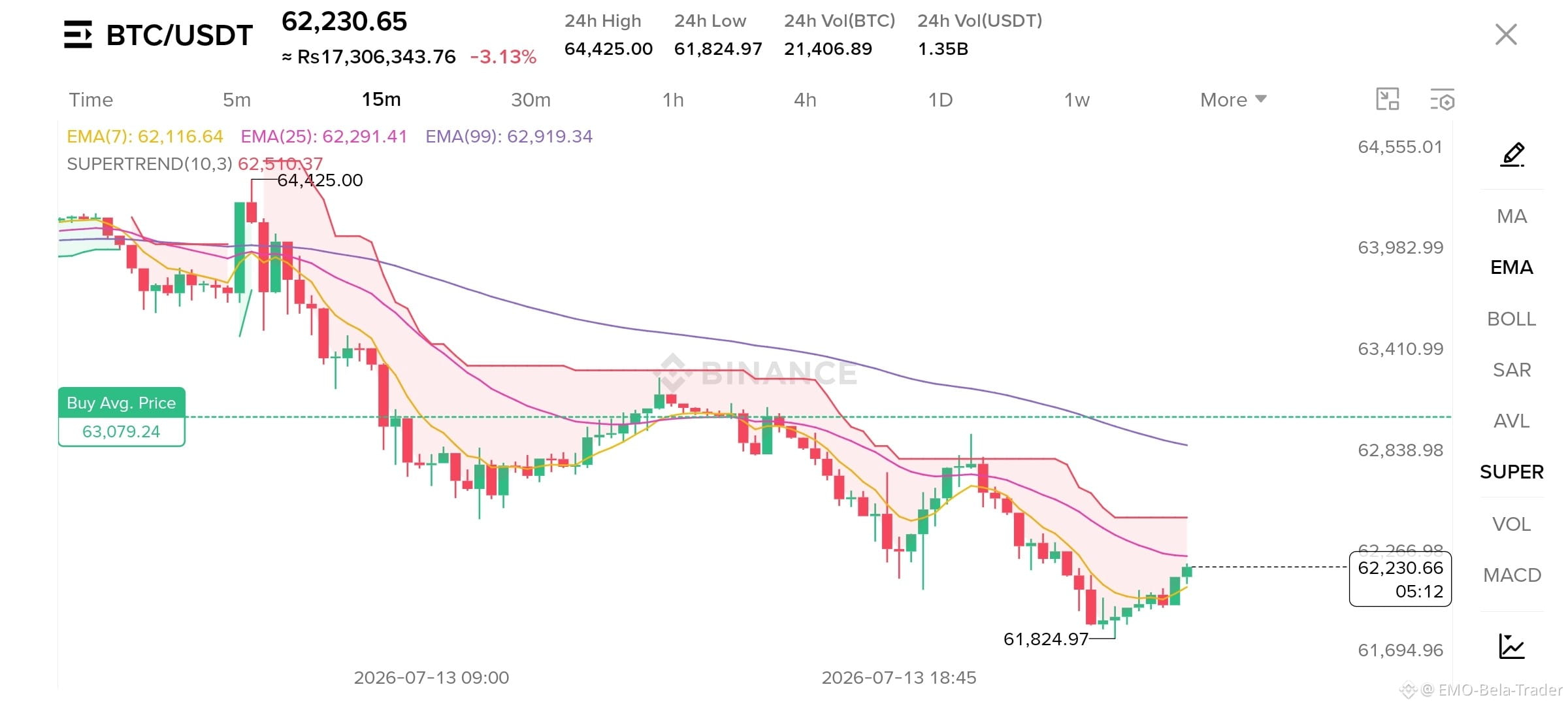Image resolution: width=1568 pixels, height=706 pixels.
Task: Open the market list menu icon
Action: [x=78, y=35]
